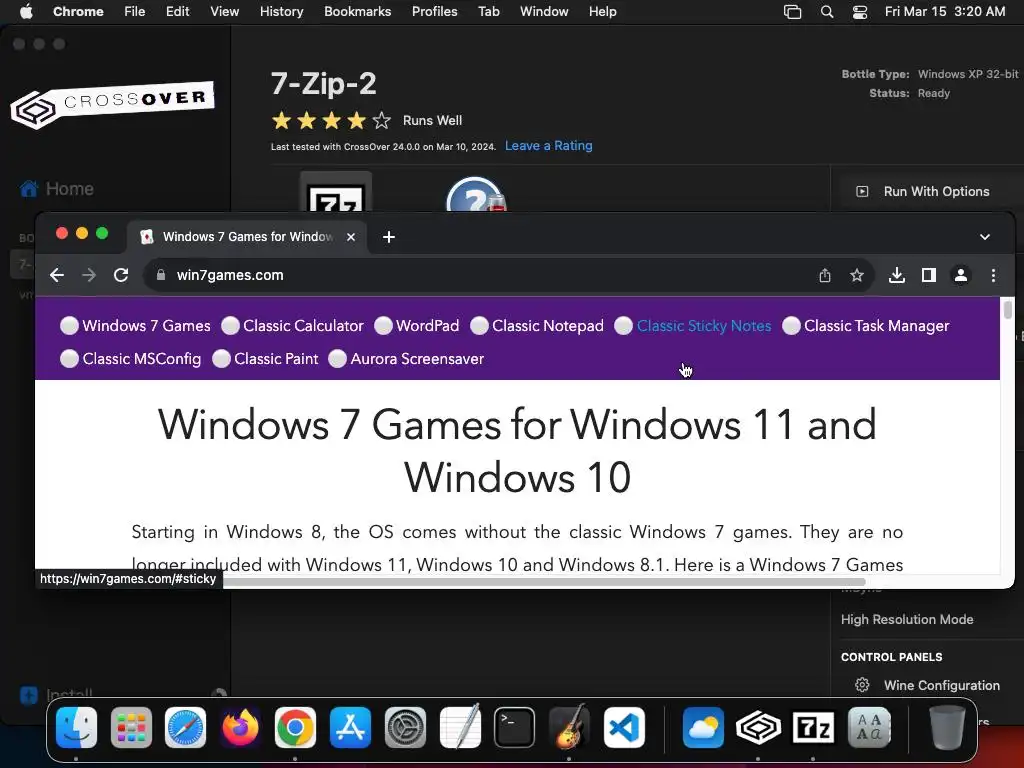Screen dimensions: 1024x768
Task: Open Spotlight search in the menu bar
Action: pyautogui.click(x=827, y=11)
